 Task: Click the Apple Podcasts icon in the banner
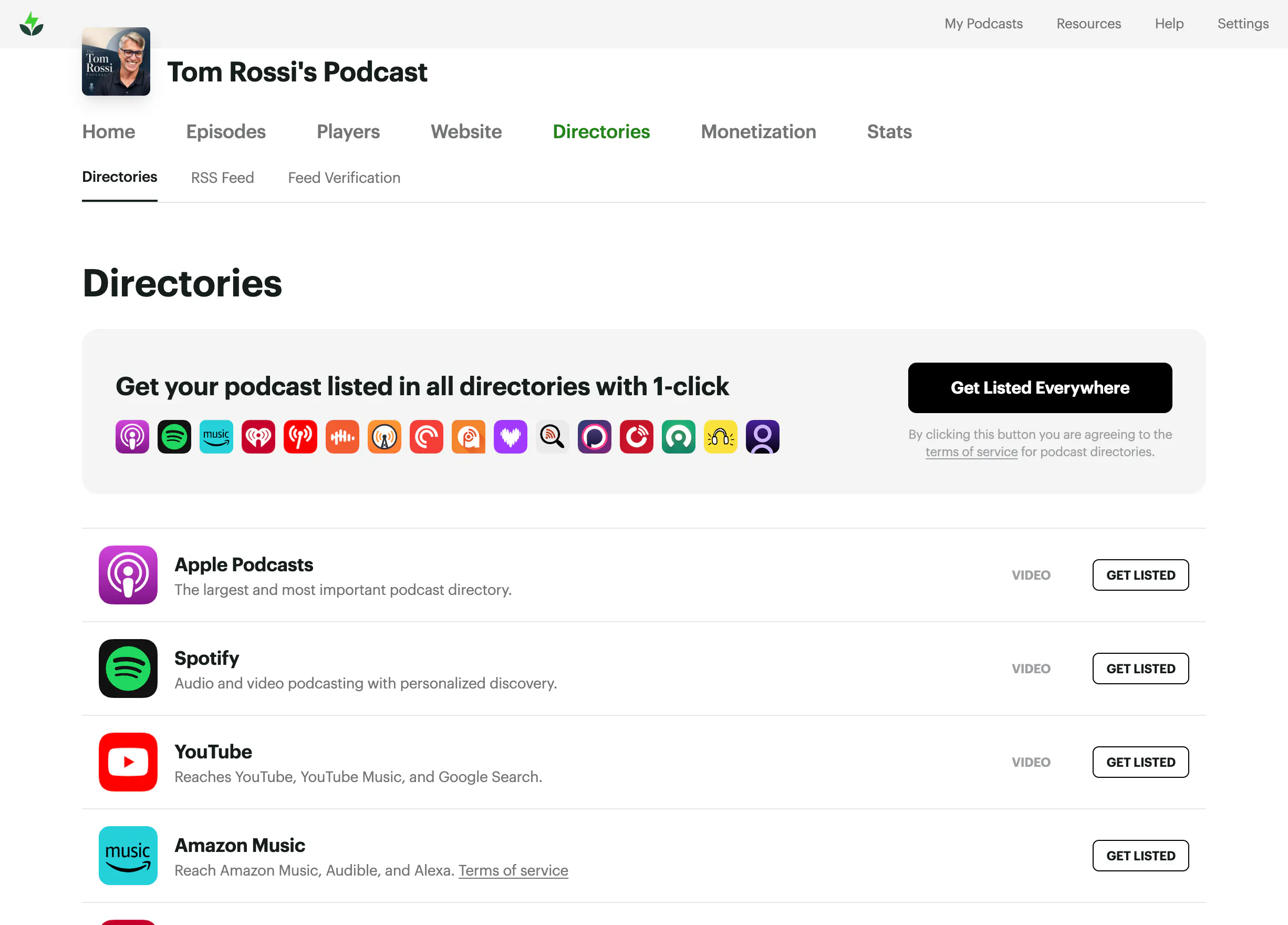click(132, 437)
